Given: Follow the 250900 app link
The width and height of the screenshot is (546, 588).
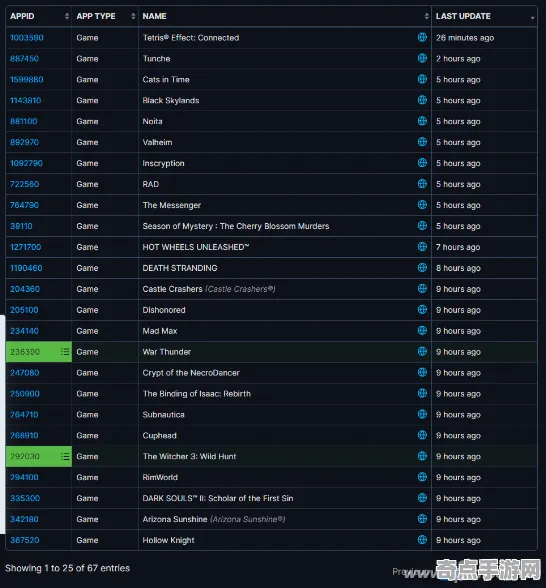Looking at the screenshot, I should [x=25, y=394].
